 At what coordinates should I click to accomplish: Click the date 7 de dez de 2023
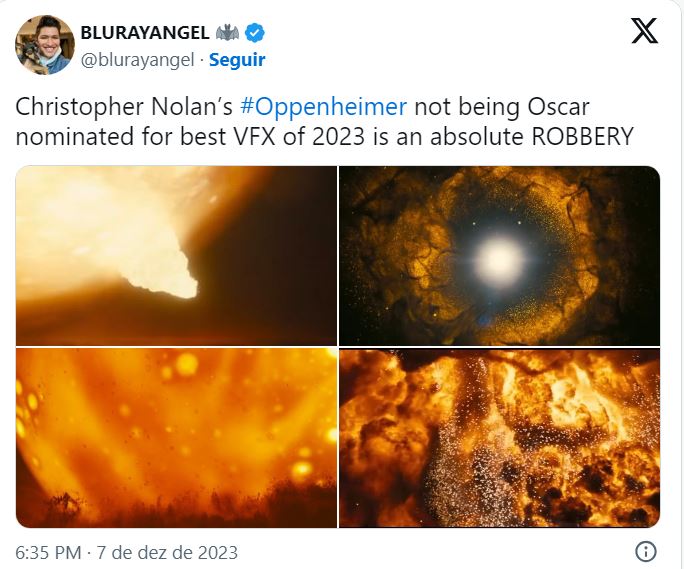click(167, 552)
